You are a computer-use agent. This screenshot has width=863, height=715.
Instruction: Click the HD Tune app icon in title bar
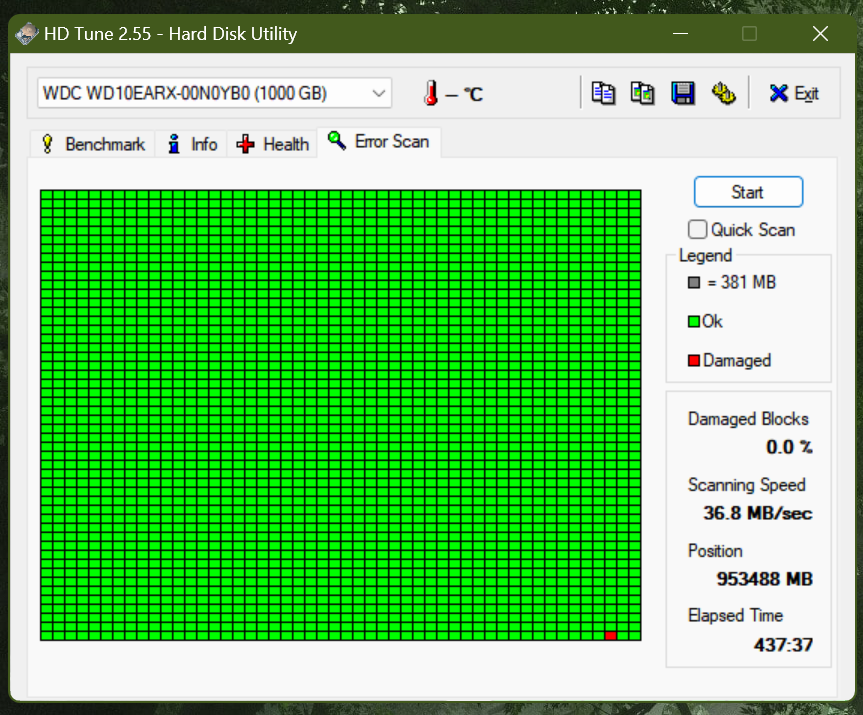pyautogui.click(x=27, y=34)
